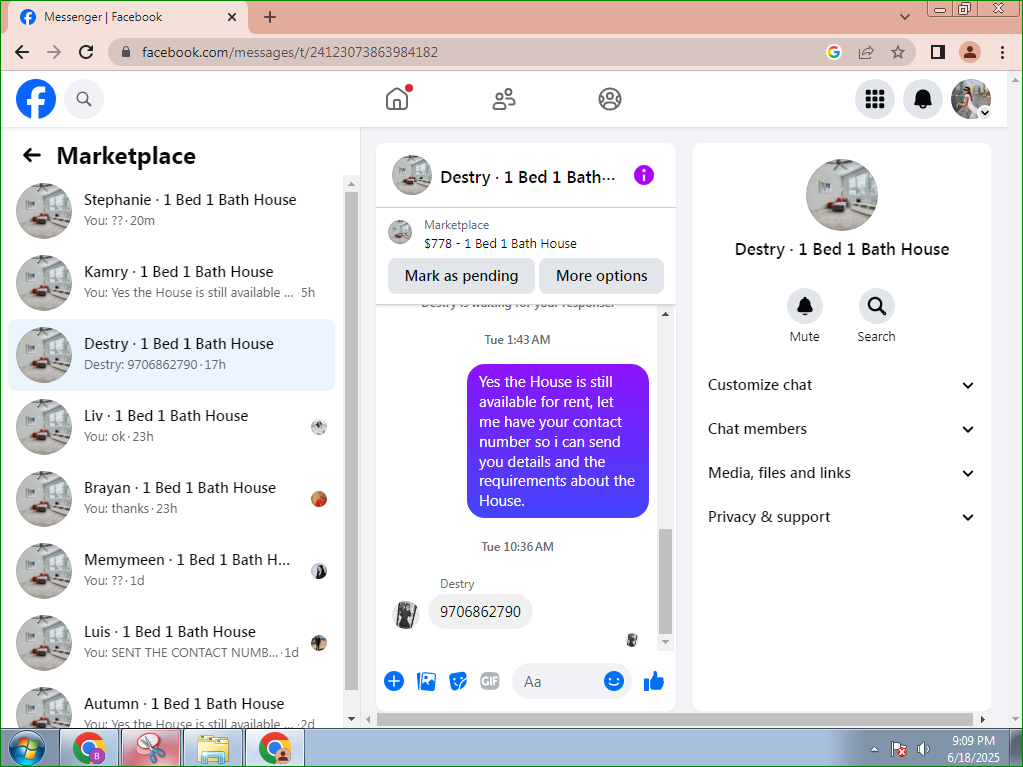Viewport: 1023px width, 767px height.
Task: Click the address bar URL
Action: click(290, 52)
